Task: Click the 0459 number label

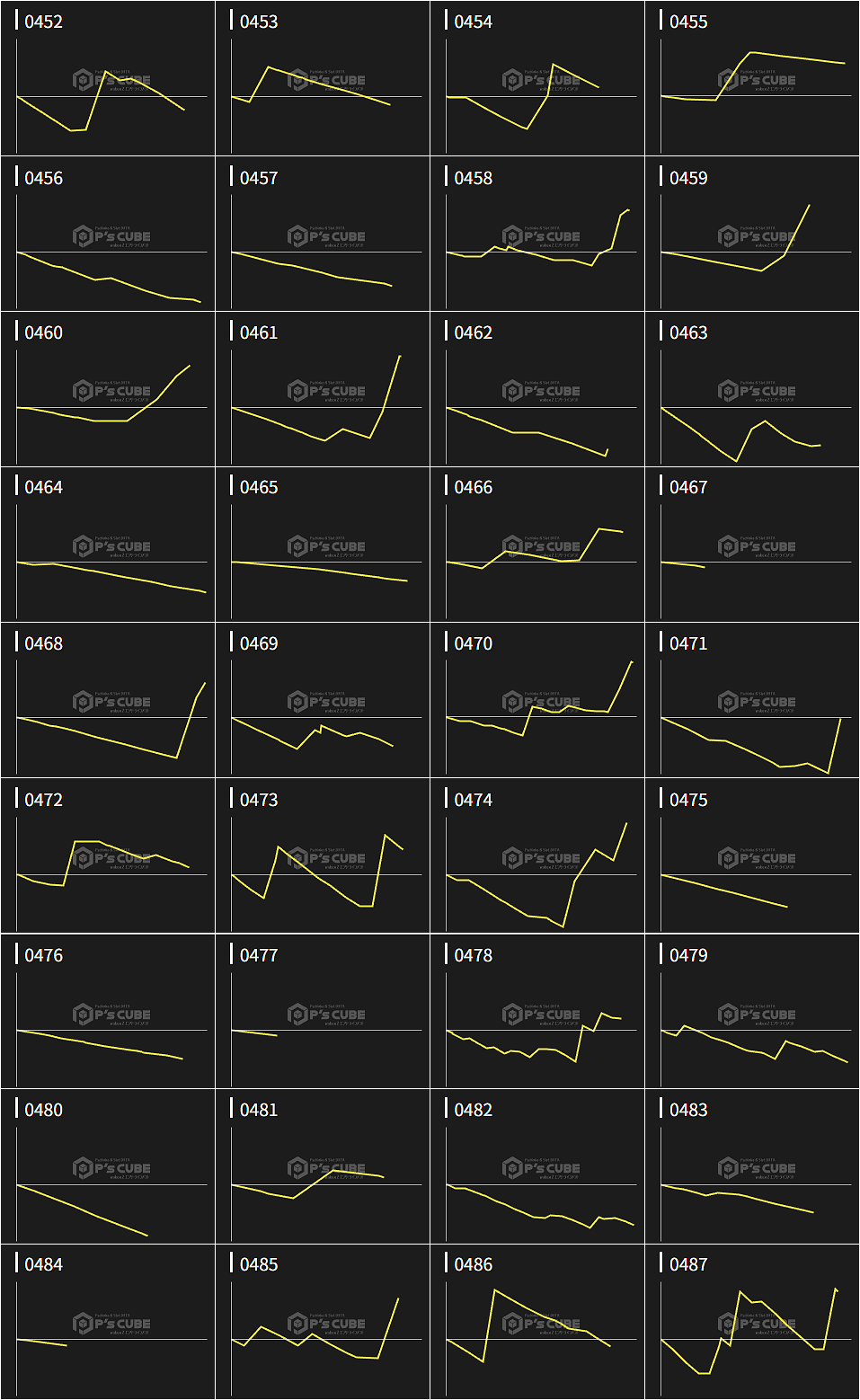Action: 688,178
